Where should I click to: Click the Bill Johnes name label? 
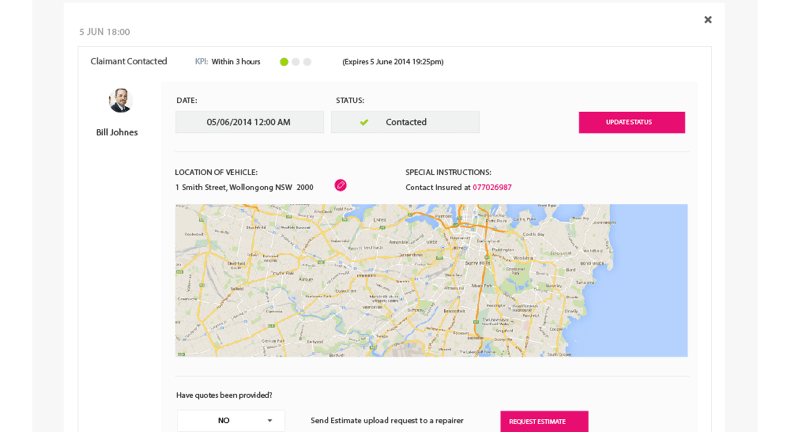coord(117,132)
